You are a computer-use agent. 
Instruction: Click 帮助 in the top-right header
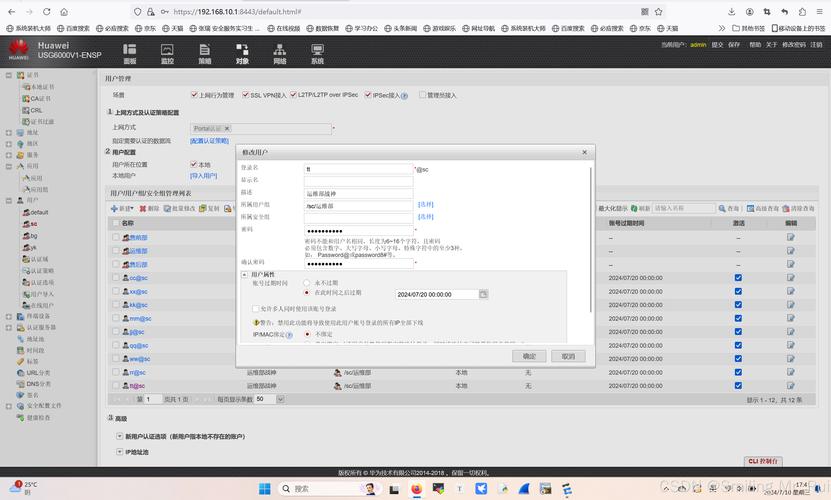[x=755, y=45]
